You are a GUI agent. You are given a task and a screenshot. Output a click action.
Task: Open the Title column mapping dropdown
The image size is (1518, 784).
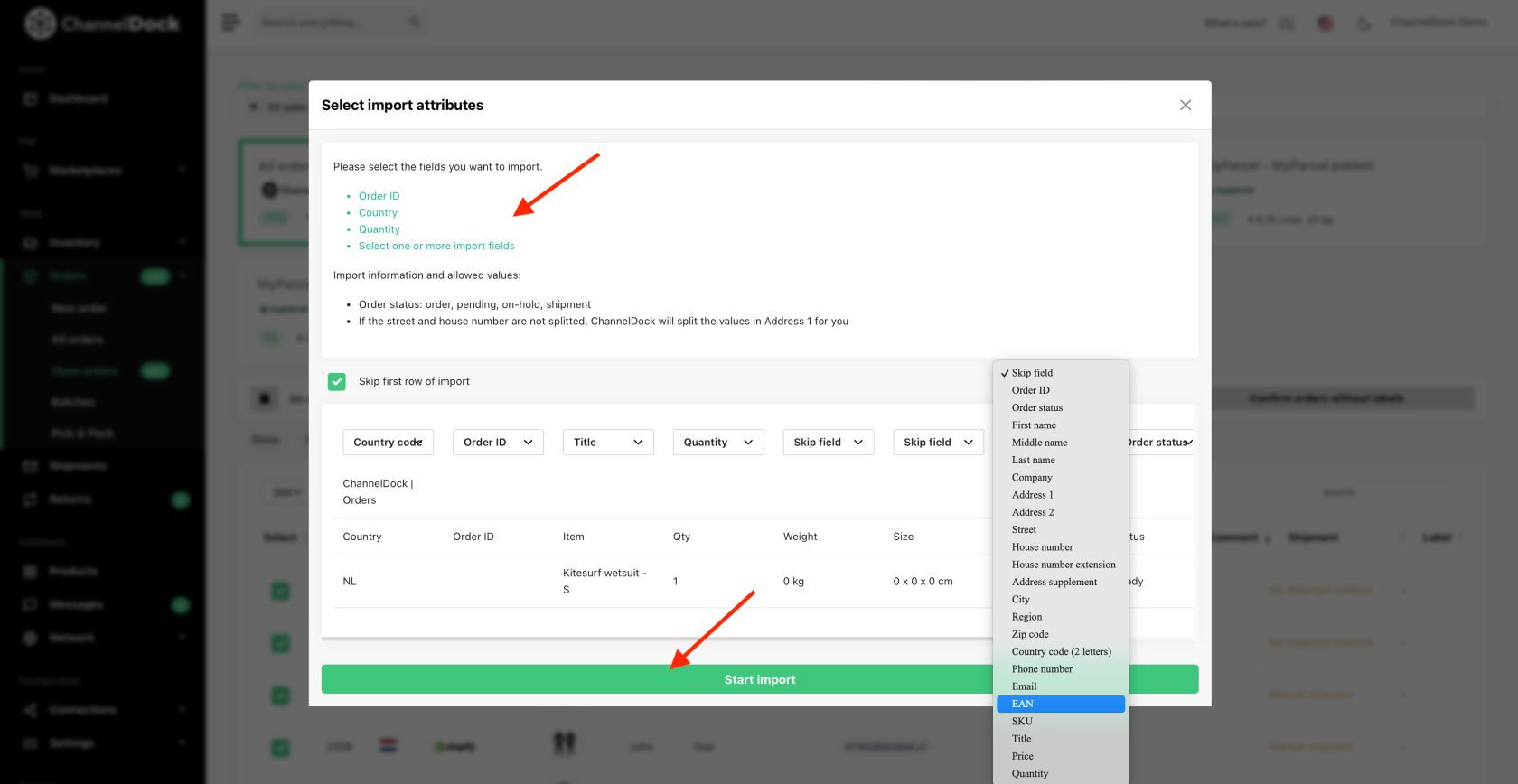click(x=608, y=443)
